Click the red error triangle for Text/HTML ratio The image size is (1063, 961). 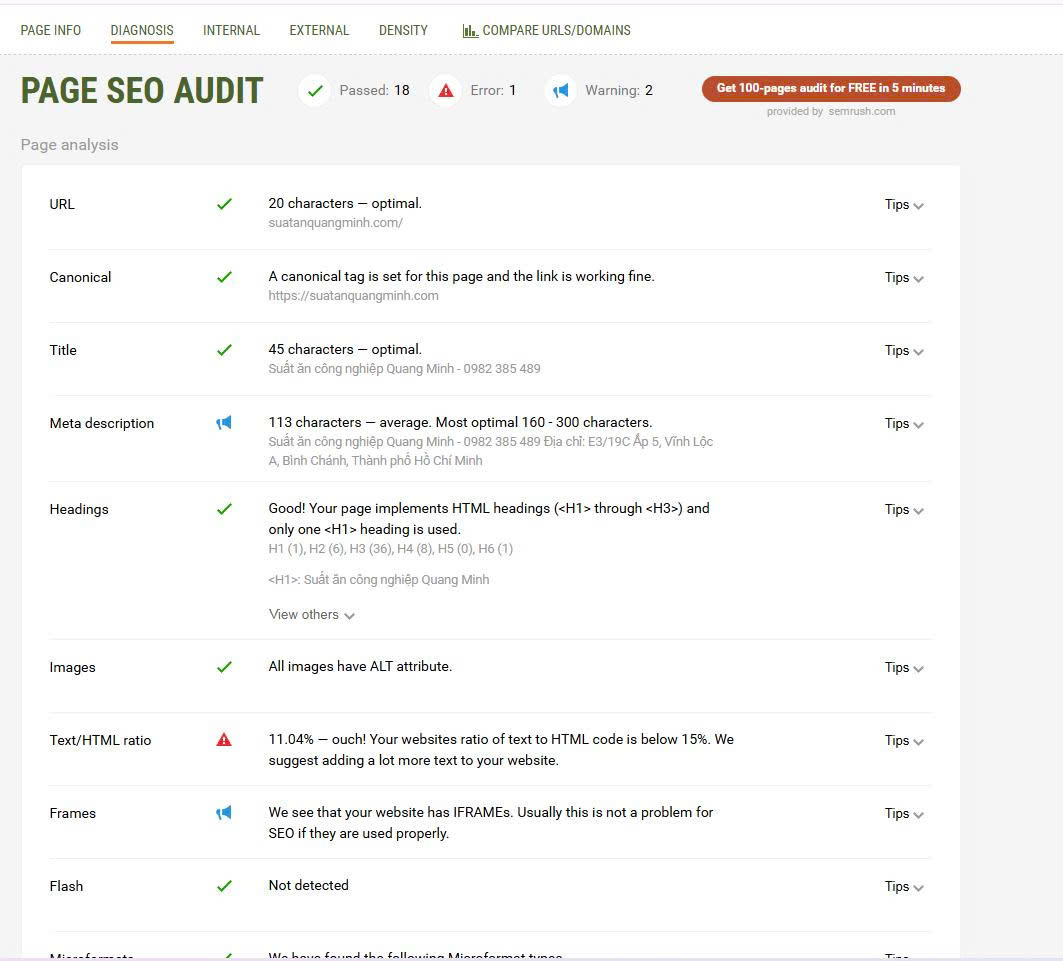(x=224, y=740)
